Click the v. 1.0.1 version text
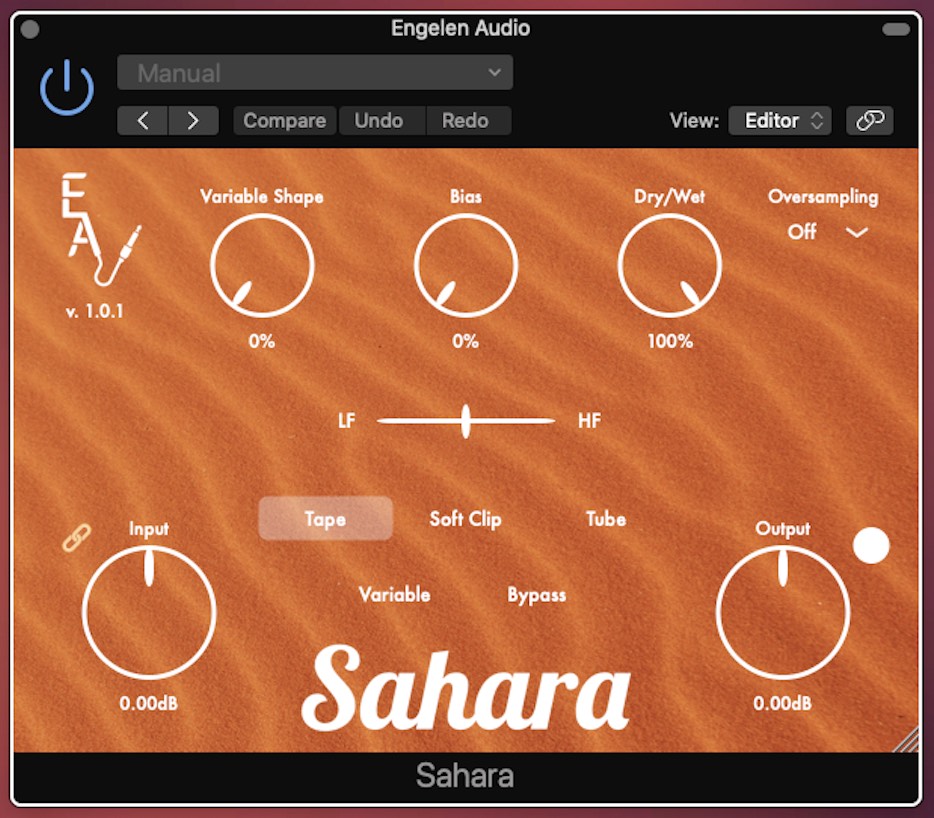 pos(95,312)
